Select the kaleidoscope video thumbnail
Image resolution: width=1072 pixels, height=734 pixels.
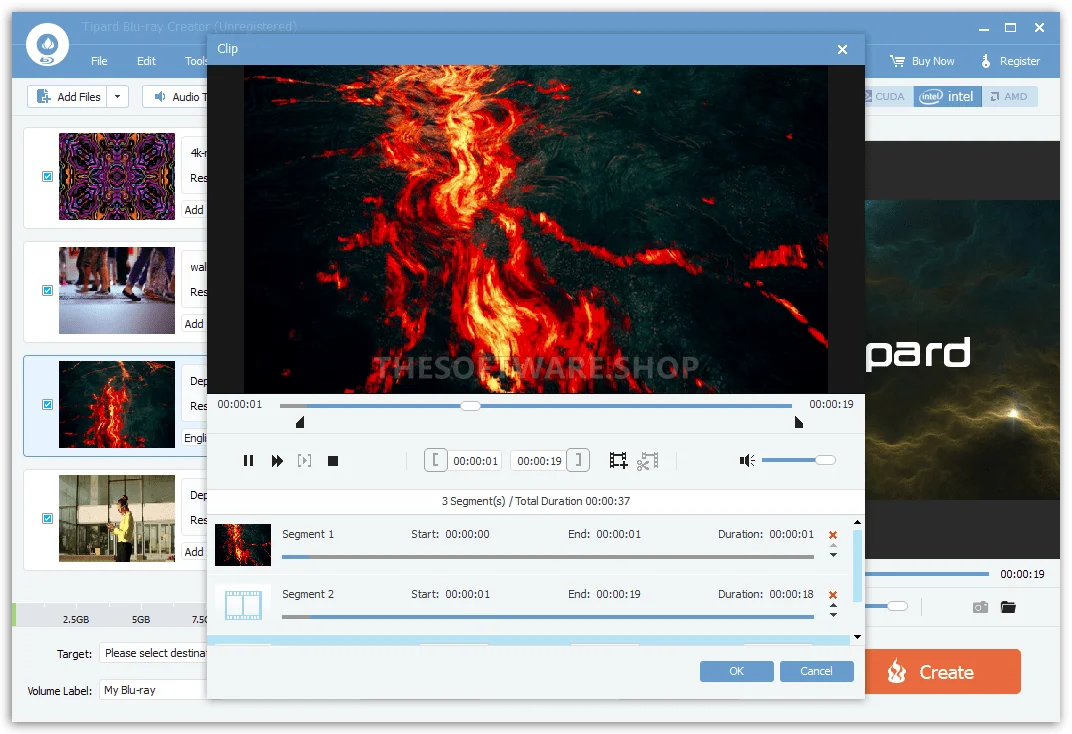click(x=117, y=176)
